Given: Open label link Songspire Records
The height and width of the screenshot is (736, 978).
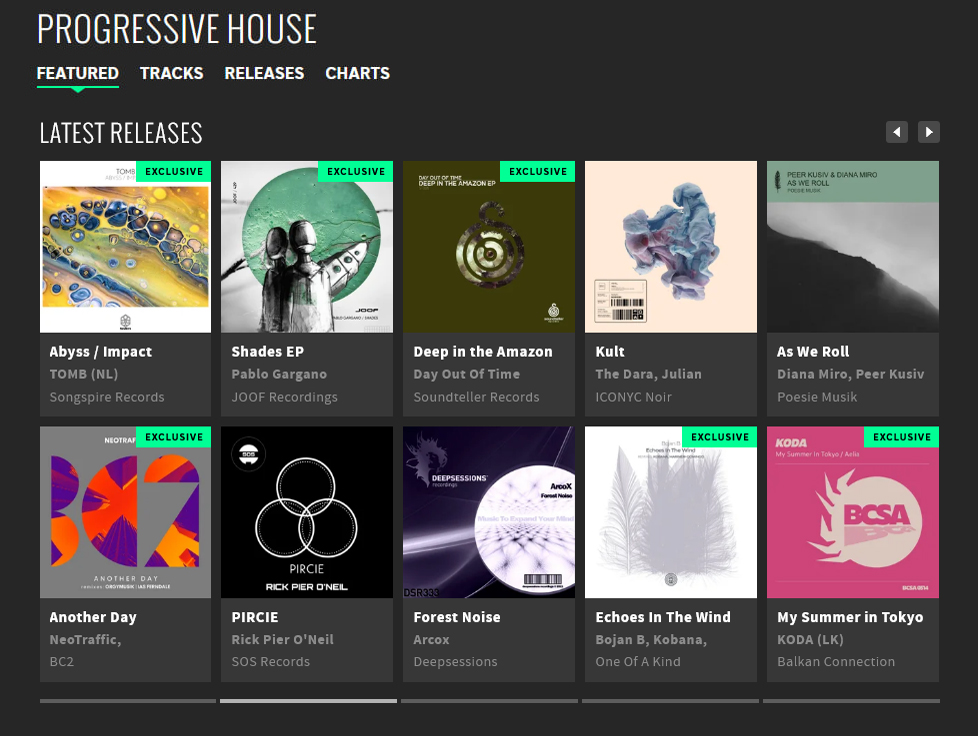Looking at the screenshot, I should 107,397.
